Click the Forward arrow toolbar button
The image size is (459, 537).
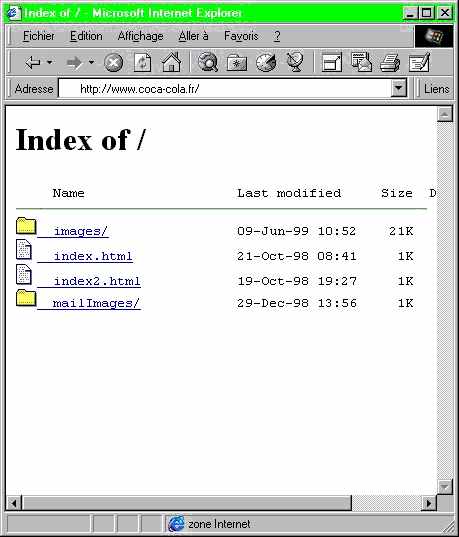point(74,63)
